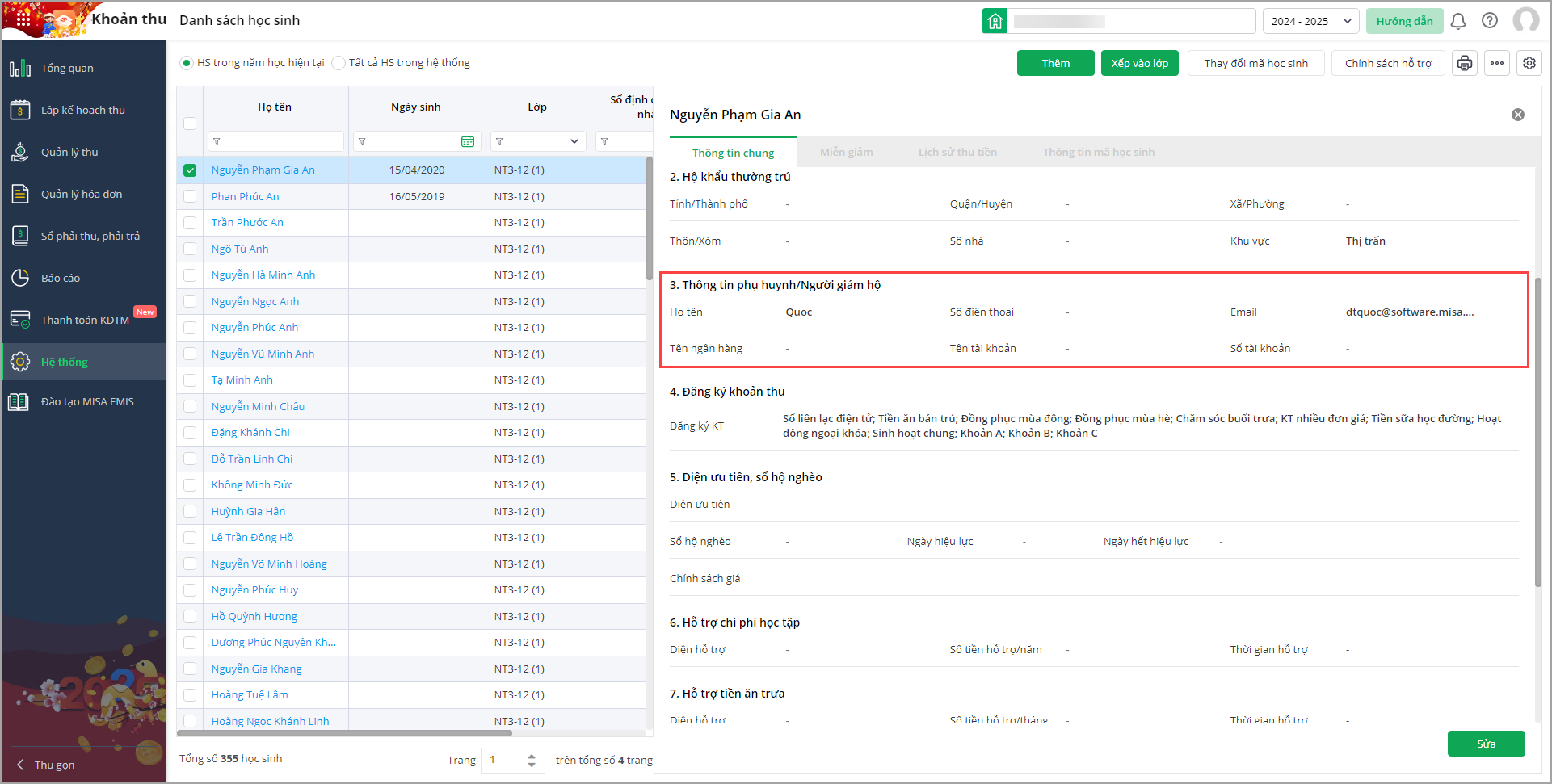Screen dimensions: 1552x784
Task: Open student link Phan Phúc An
Action: tap(246, 196)
